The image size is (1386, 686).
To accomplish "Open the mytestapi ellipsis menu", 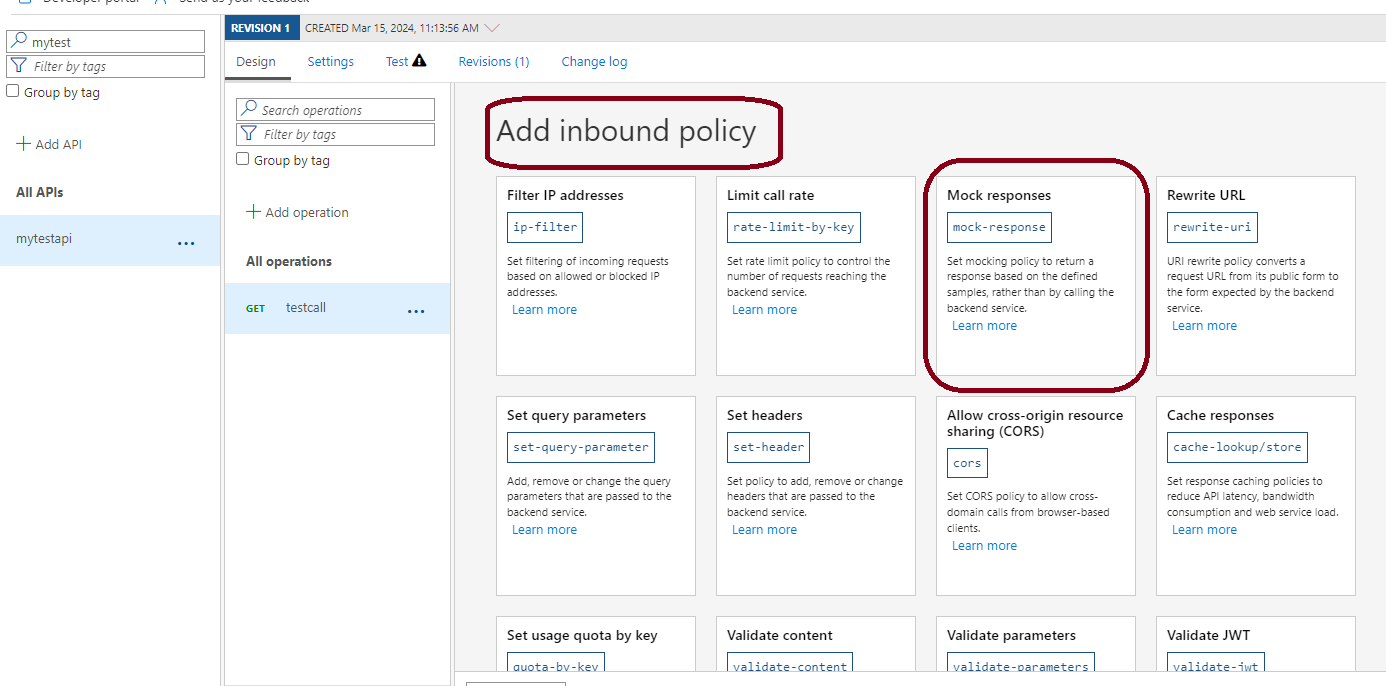I will [x=186, y=242].
